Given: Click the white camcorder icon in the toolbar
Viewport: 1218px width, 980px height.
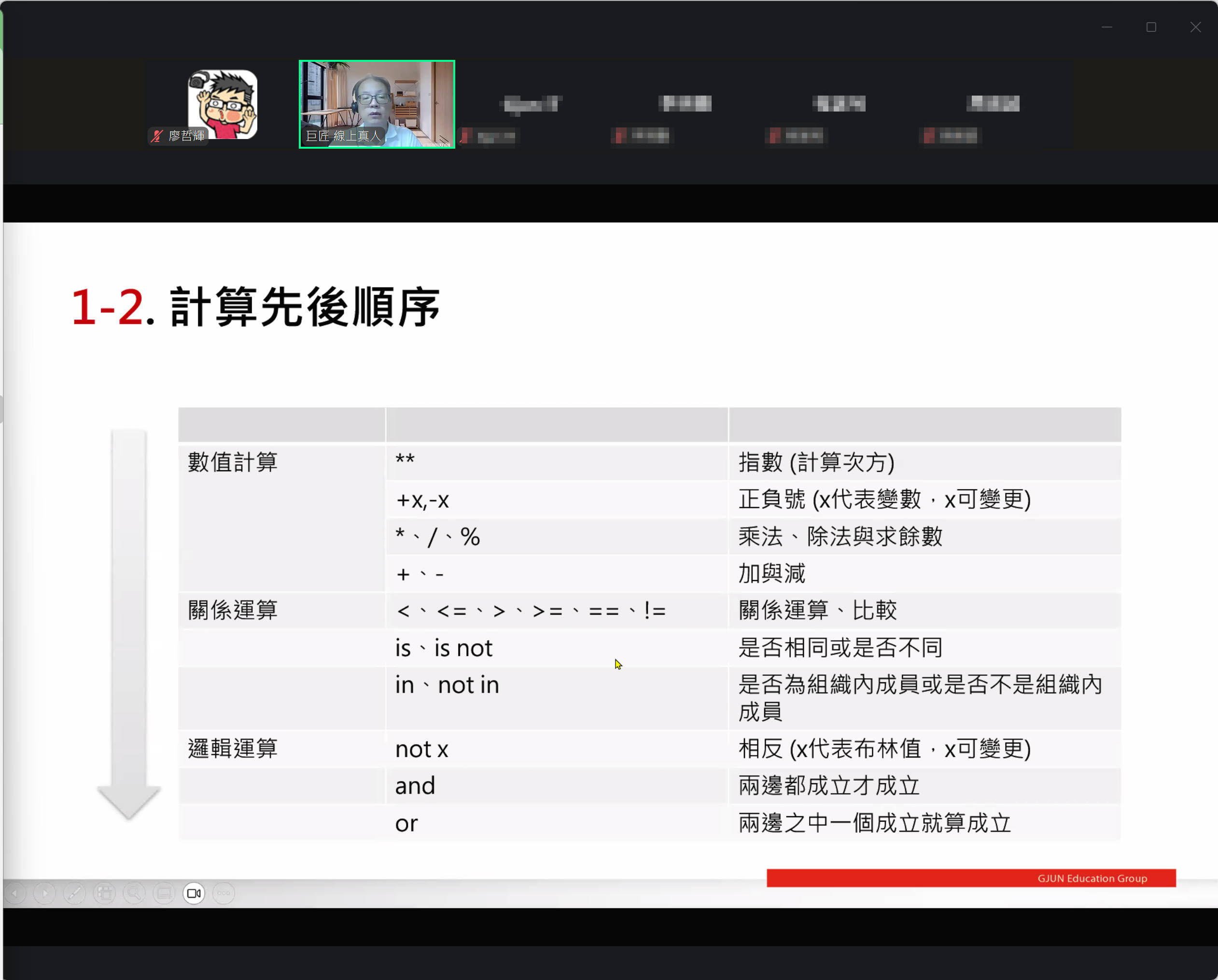Looking at the screenshot, I should tap(195, 893).
